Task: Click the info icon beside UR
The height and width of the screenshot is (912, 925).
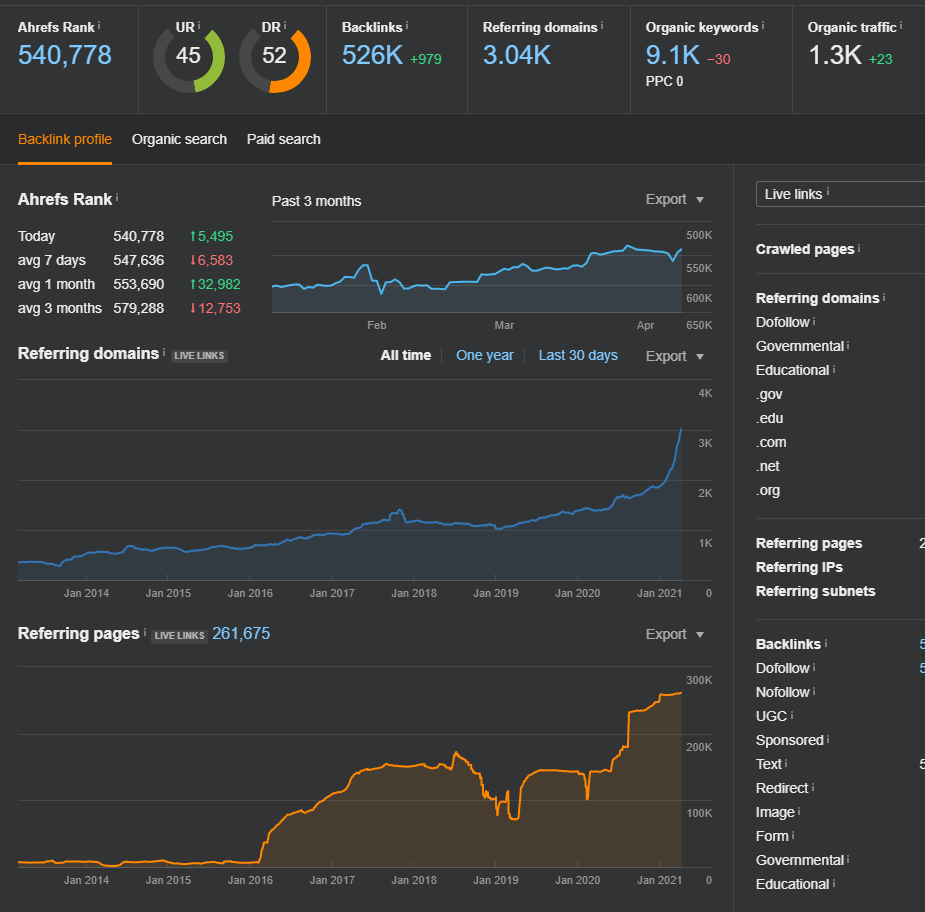Action: pyautogui.click(x=199, y=26)
